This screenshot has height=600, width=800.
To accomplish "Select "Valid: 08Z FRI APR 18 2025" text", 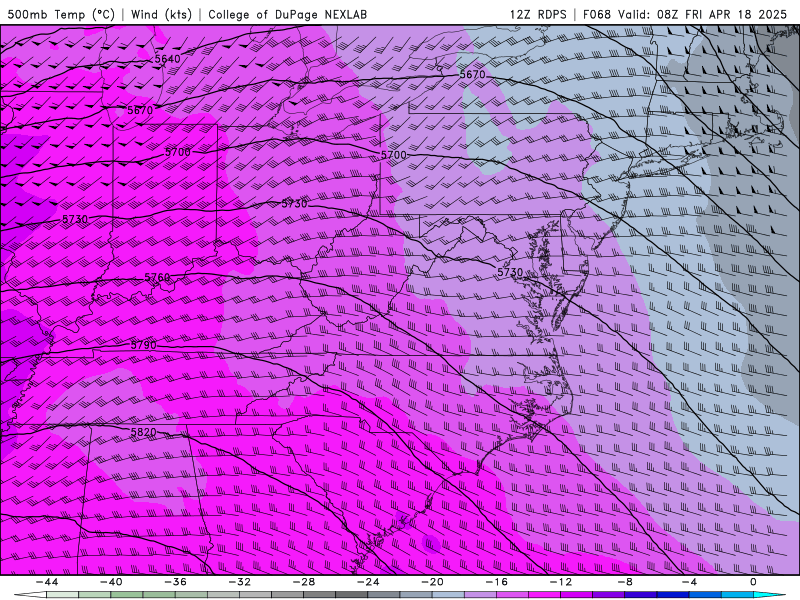I will (x=703, y=15).
